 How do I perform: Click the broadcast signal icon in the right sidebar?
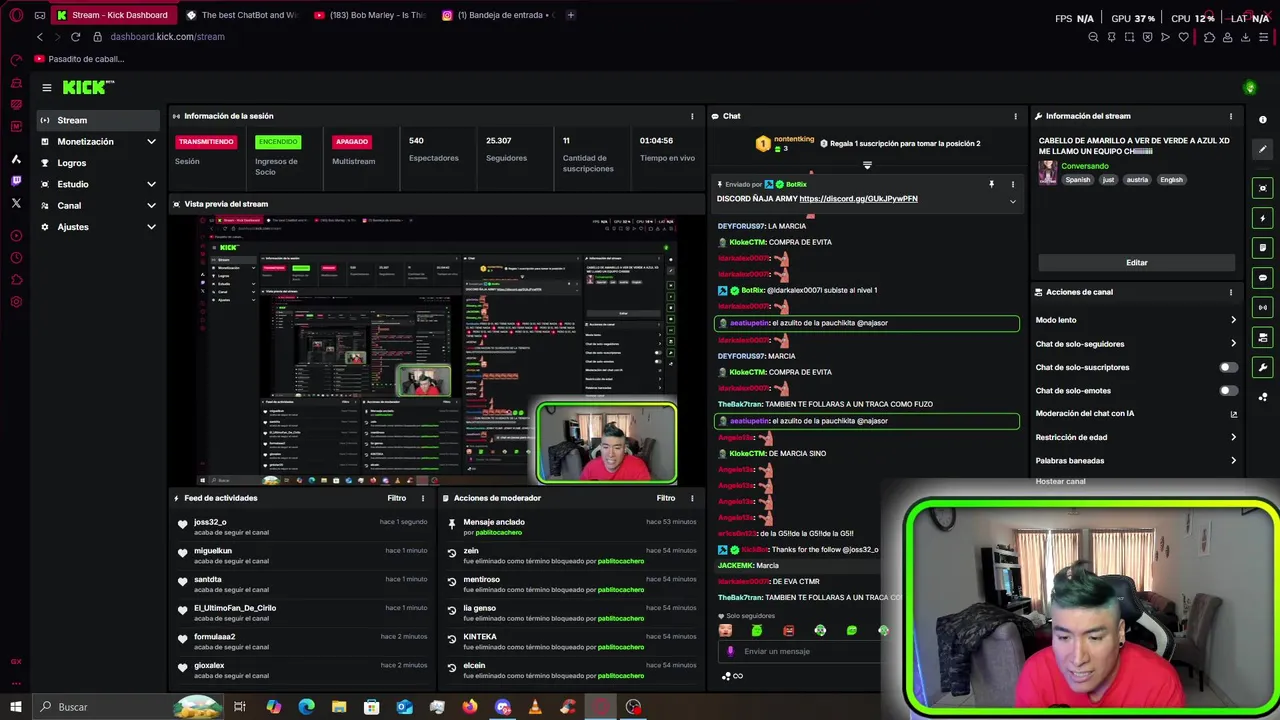tap(1263, 307)
